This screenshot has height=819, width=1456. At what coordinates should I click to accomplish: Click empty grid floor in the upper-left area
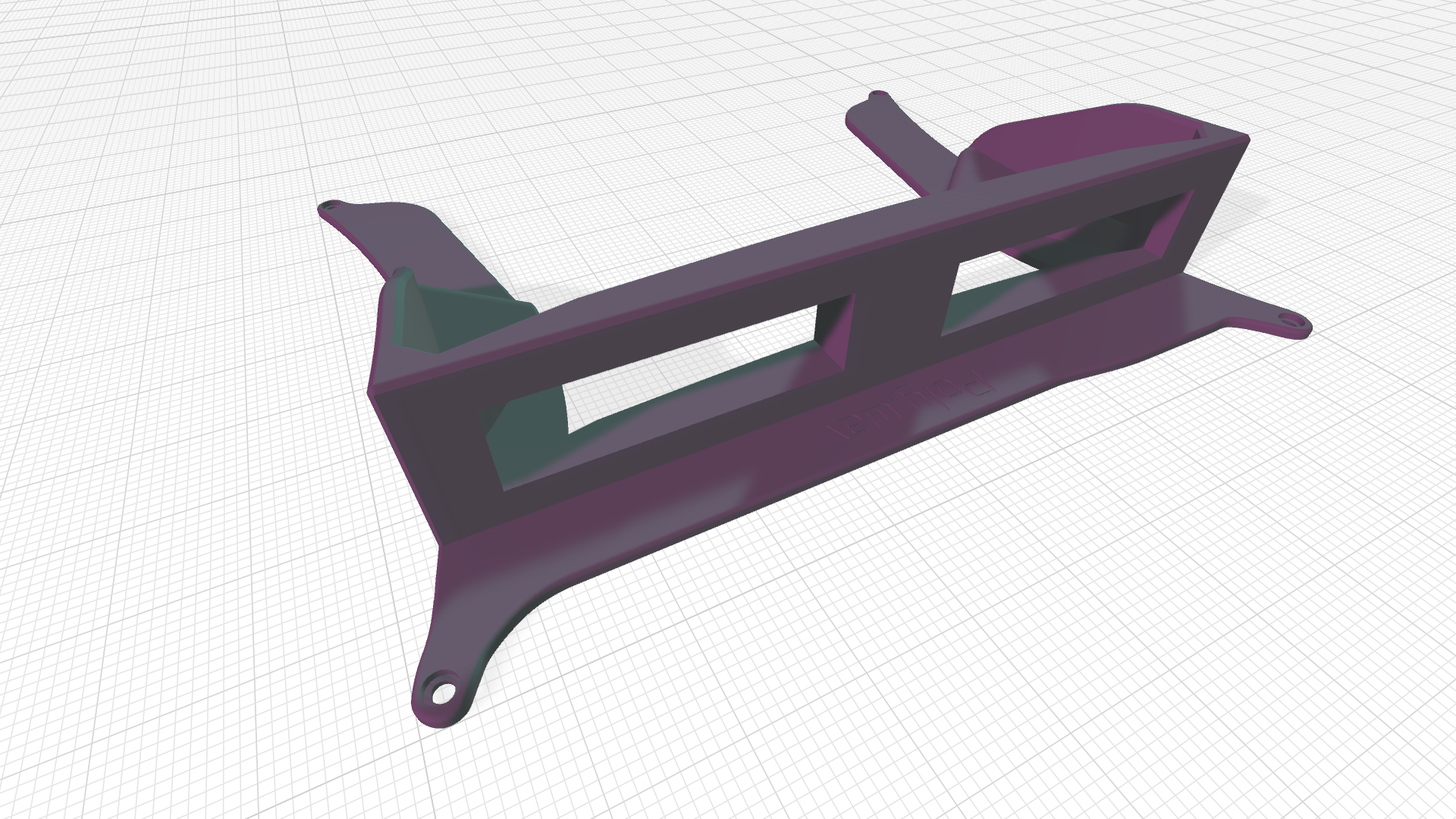(152, 114)
